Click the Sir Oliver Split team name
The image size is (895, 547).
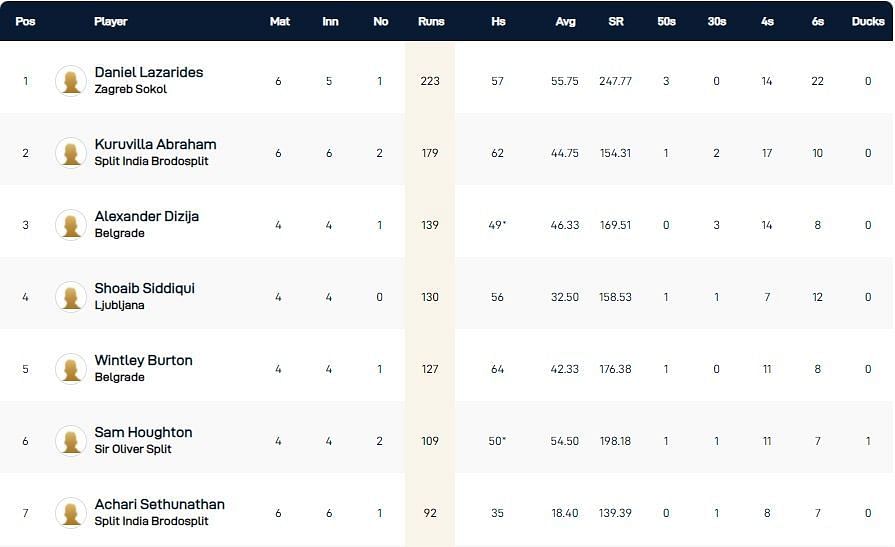(x=133, y=449)
